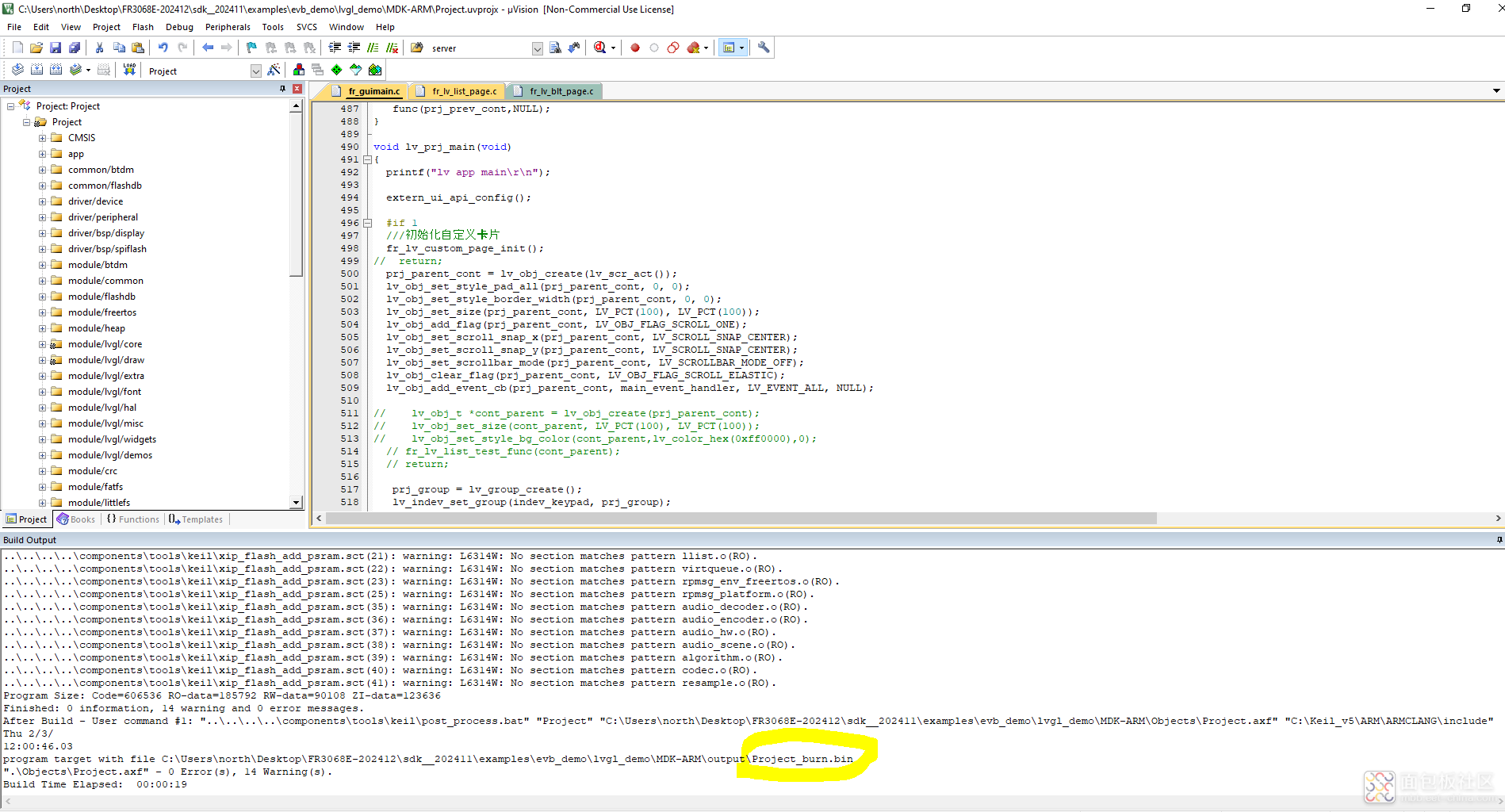Open the File menu
This screenshot has width=1505, height=812.
[14, 27]
